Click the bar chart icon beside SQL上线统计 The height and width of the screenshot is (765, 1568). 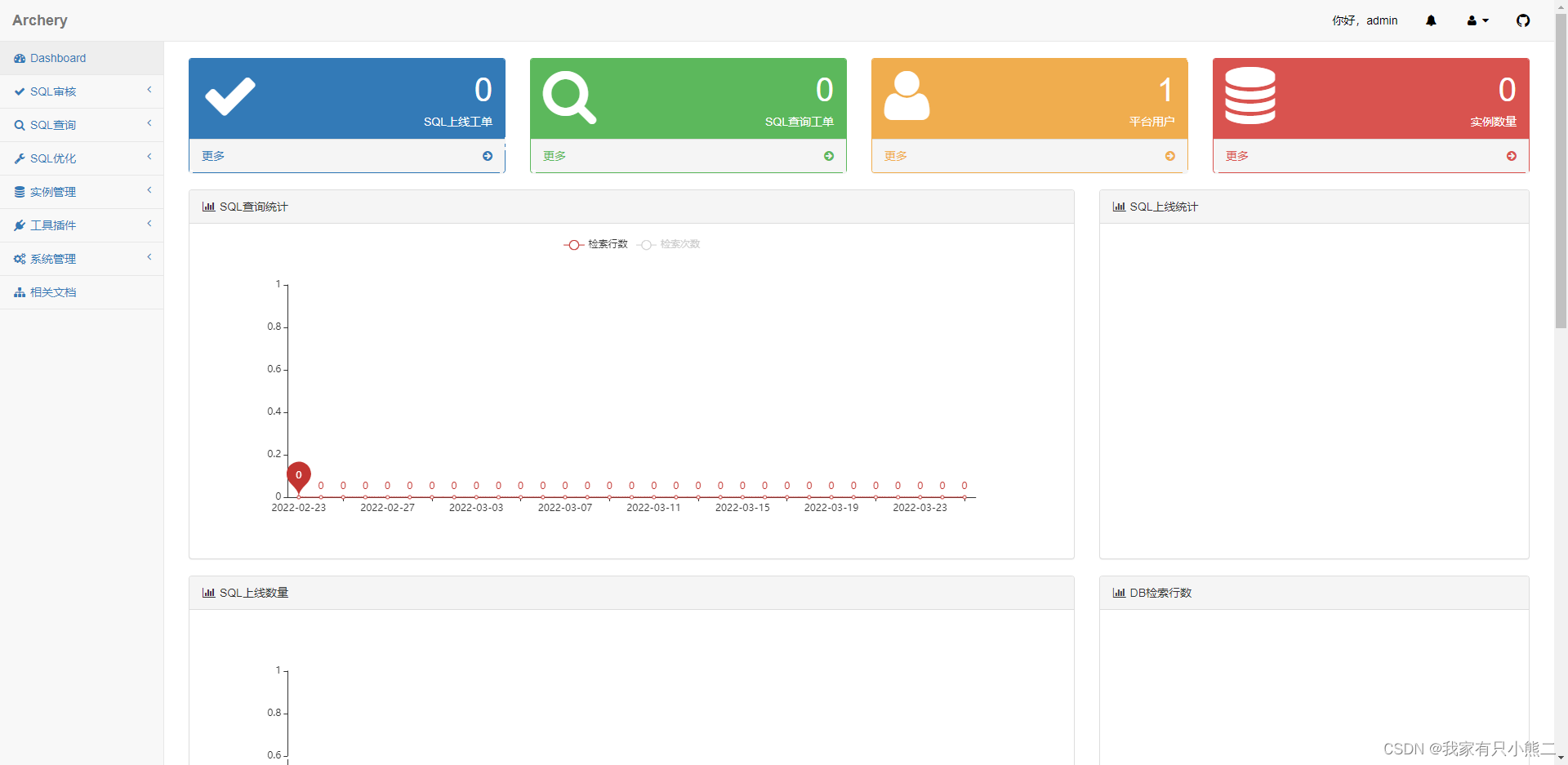[1119, 207]
